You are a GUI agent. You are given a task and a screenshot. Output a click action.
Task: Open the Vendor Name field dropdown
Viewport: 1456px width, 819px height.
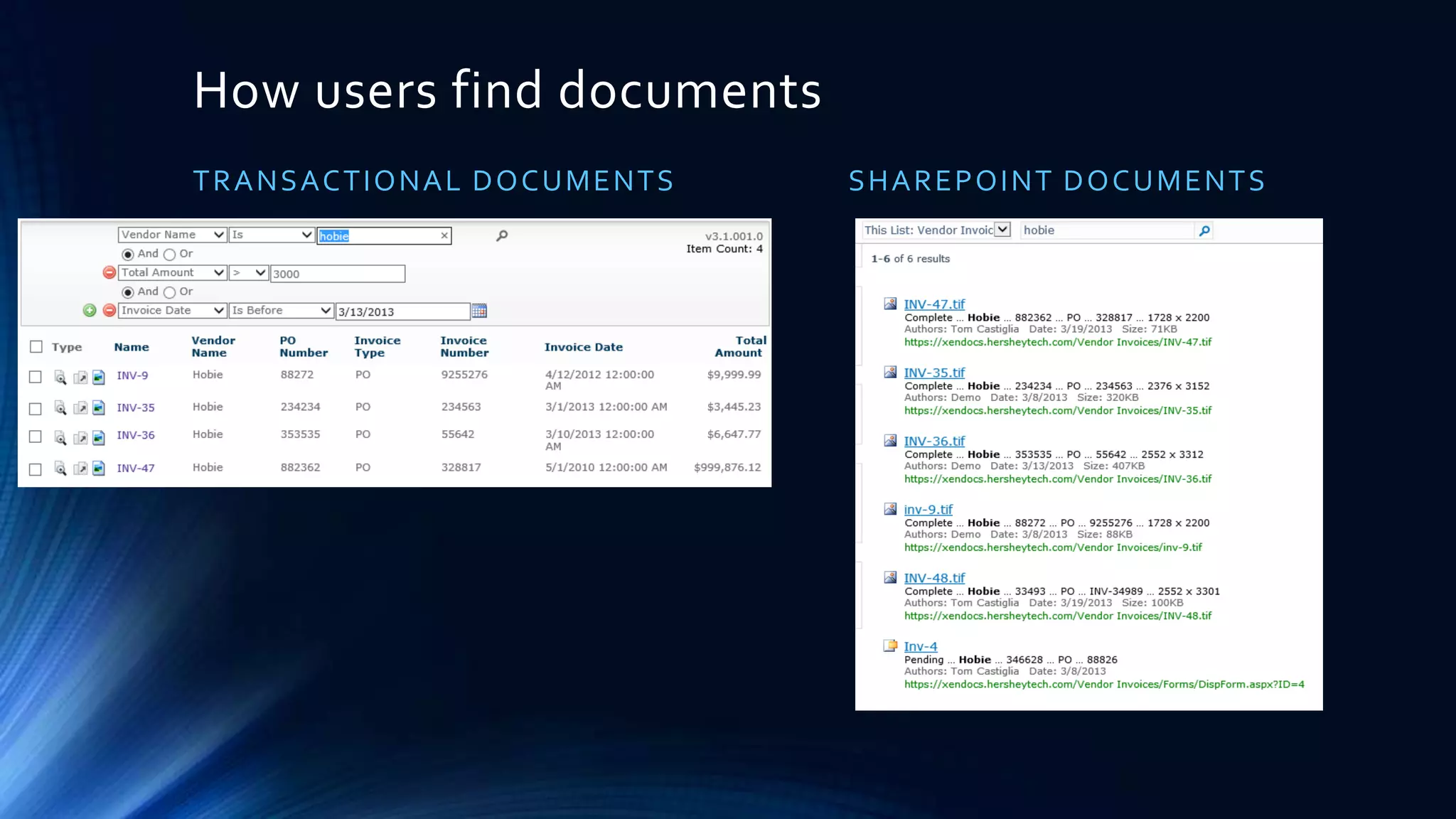172,235
